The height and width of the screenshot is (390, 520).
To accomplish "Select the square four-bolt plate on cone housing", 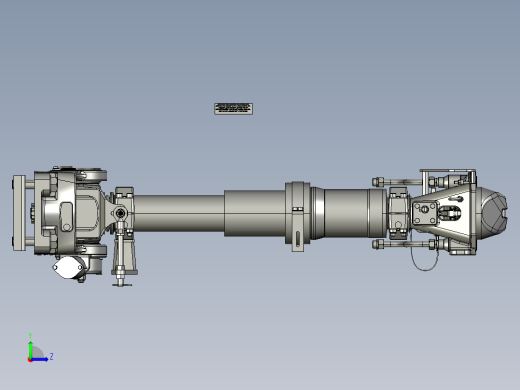I will [x=425, y=213].
